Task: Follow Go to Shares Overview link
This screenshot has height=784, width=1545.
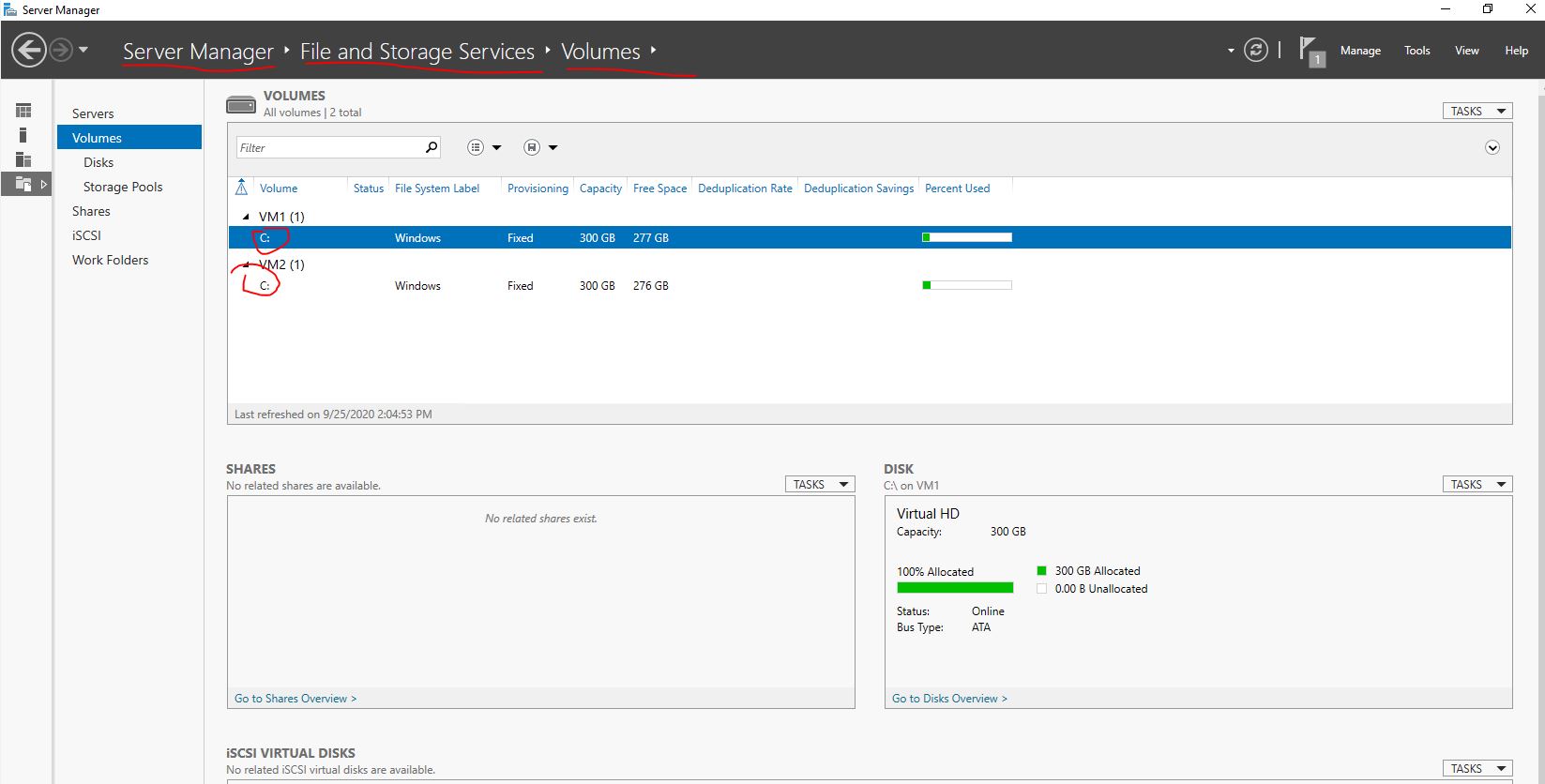Action: (x=295, y=699)
